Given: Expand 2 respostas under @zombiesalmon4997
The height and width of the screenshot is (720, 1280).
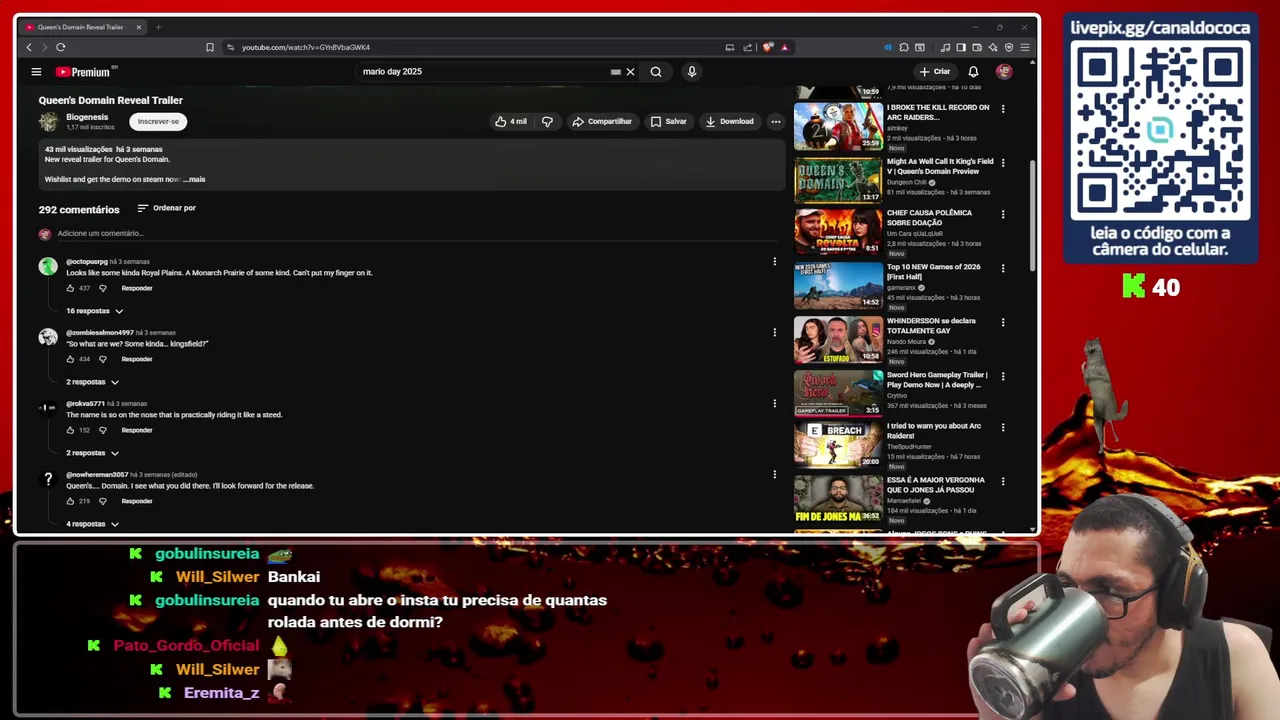Looking at the screenshot, I should pyautogui.click(x=92, y=382).
